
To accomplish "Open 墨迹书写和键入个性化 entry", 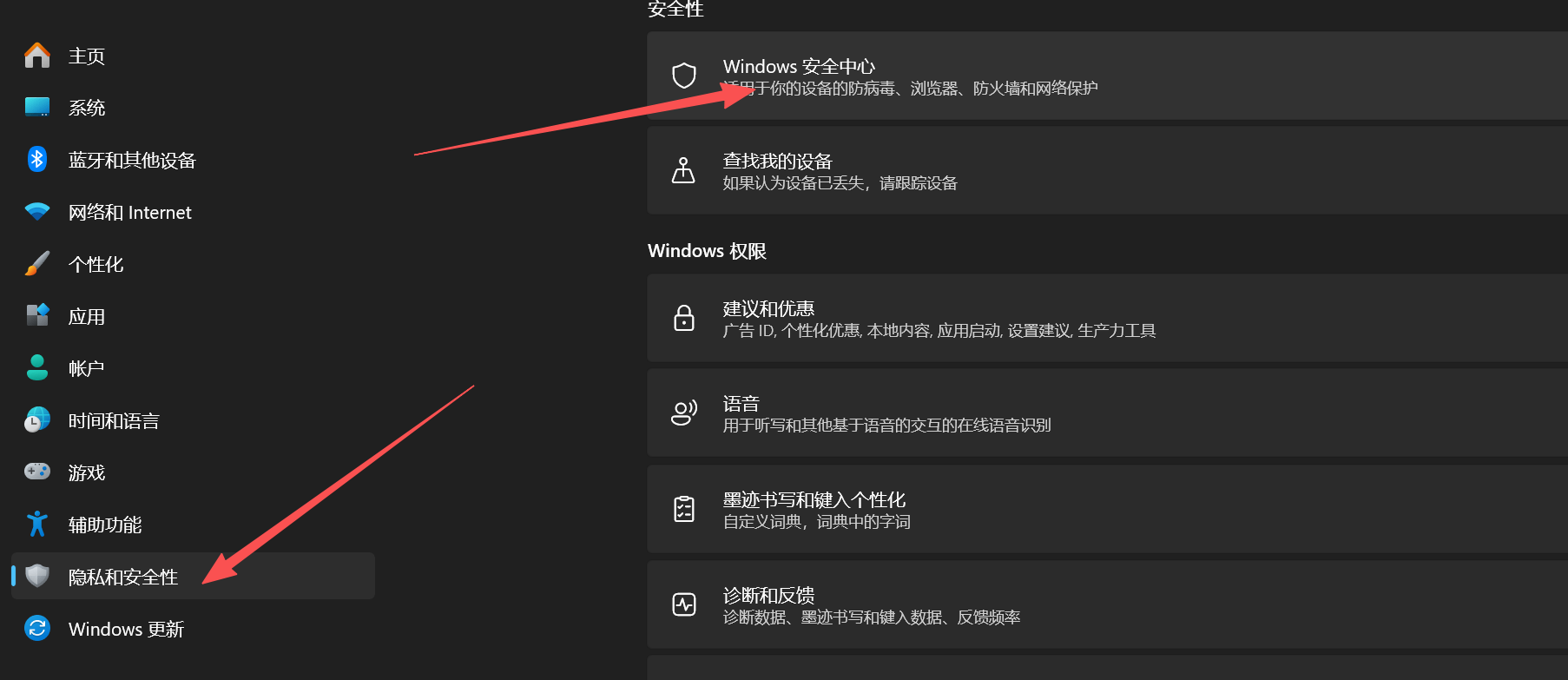I will point(1107,509).
